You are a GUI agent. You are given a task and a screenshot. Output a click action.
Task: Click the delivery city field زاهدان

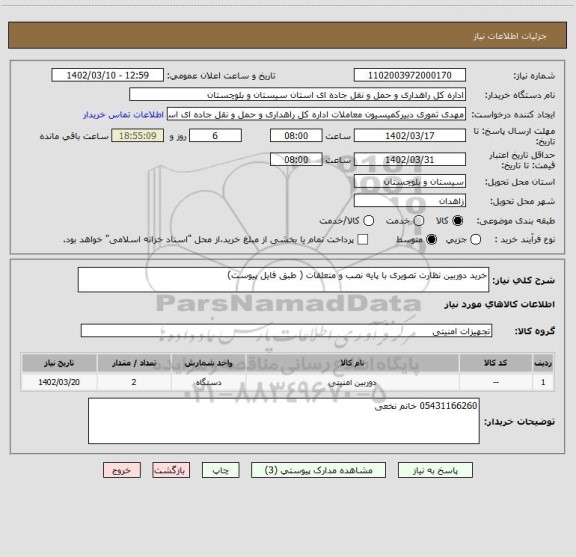click(x=410, y=201)
